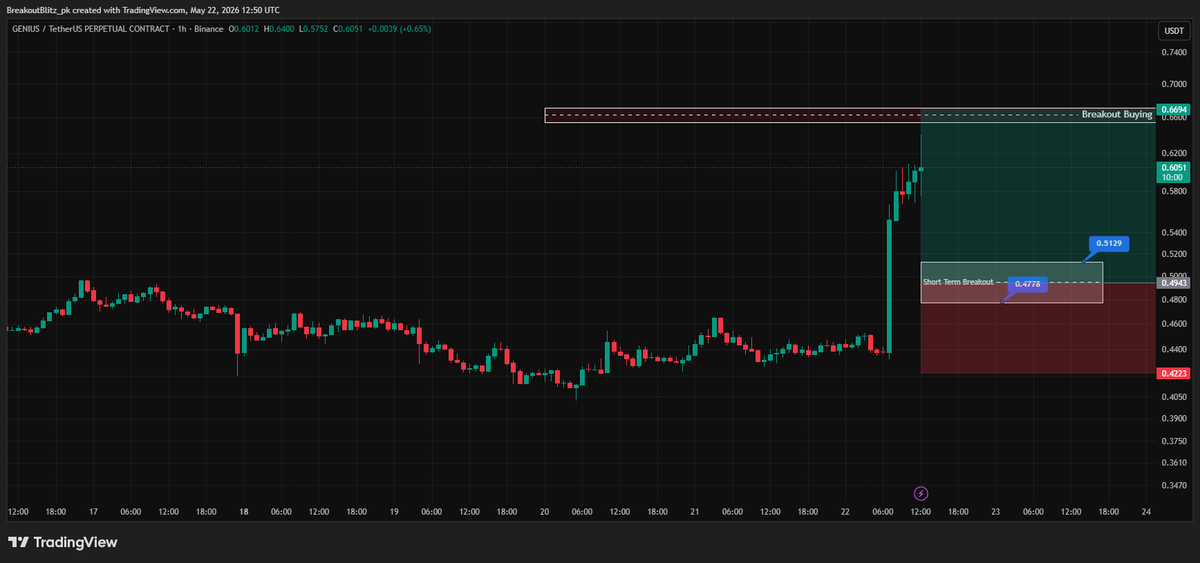The image size is (1200, 563).
Task: Click the 0.4050 price axis tick
Action: coord(1173,397)
